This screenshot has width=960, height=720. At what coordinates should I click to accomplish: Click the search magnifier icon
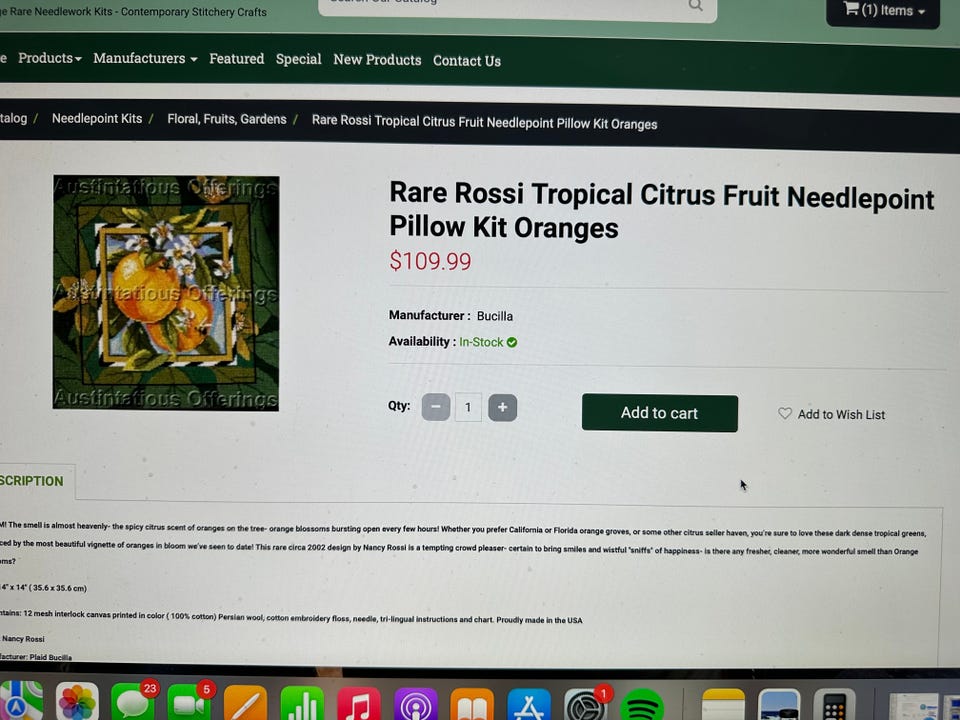click(695, 6)
